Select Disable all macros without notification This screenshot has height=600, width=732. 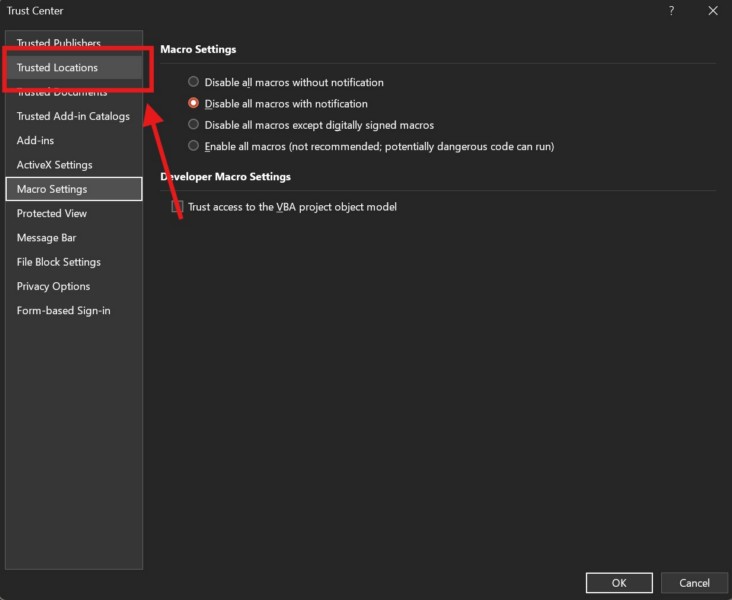tap(194, 82)
